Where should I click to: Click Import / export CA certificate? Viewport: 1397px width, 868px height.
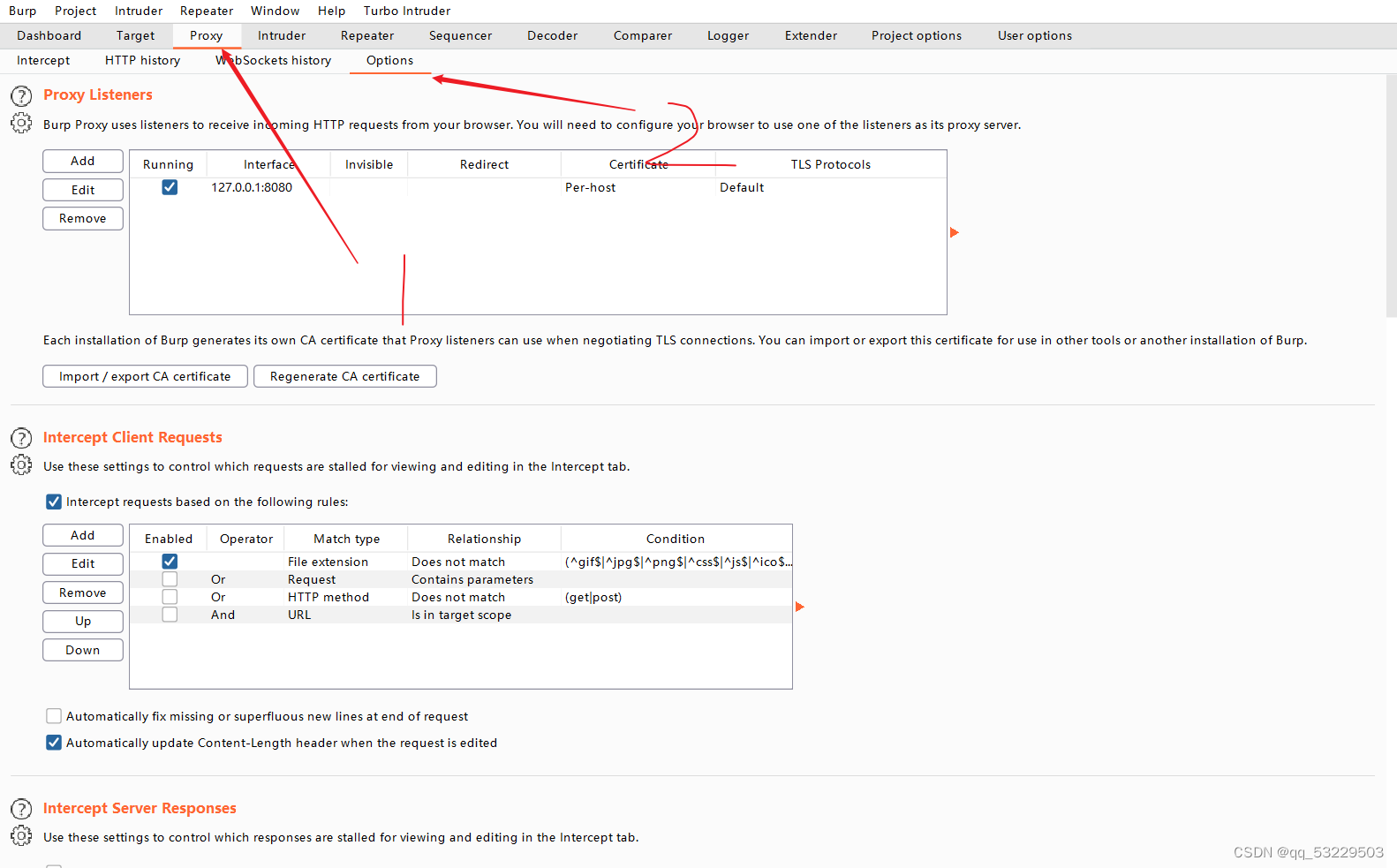[x=145, y=376]
